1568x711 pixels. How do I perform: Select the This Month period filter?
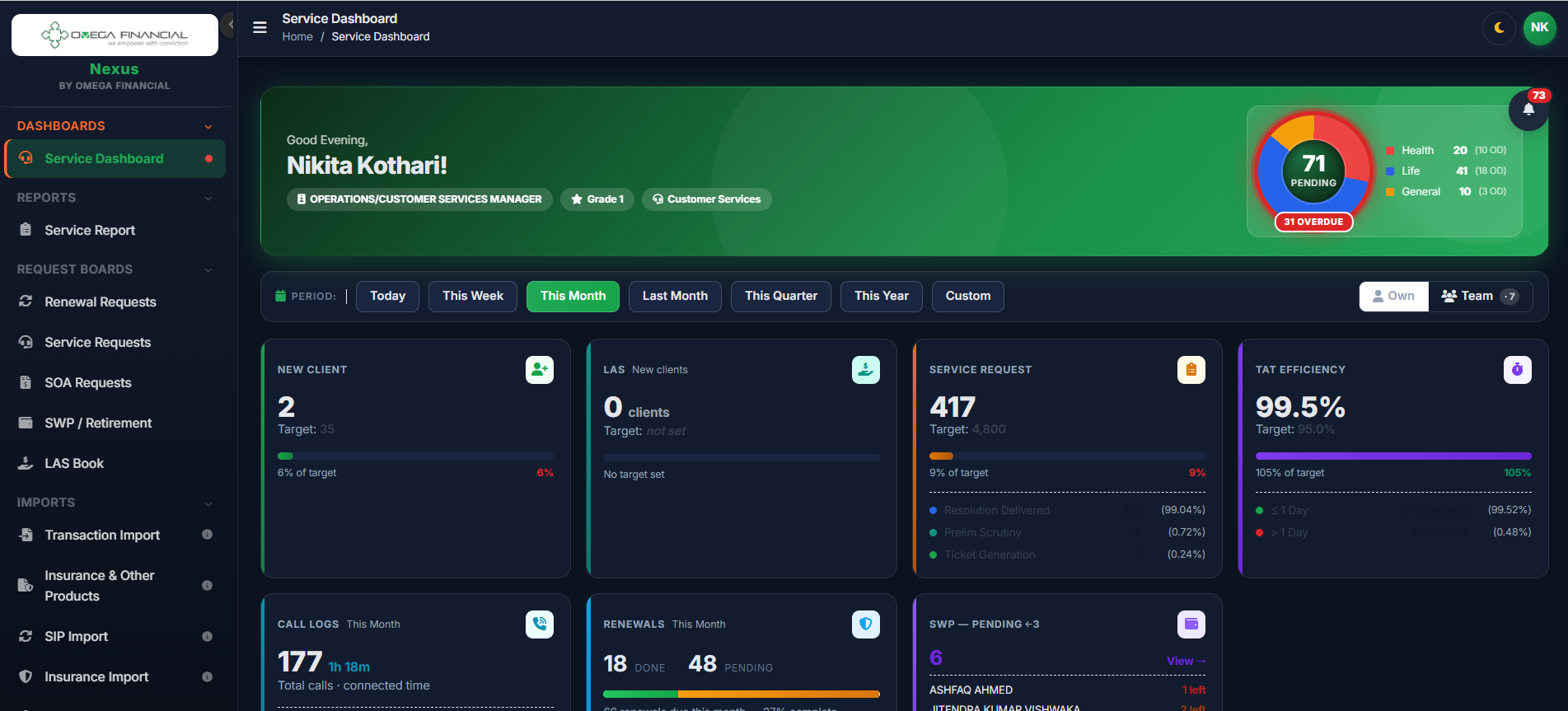(573, 296)
